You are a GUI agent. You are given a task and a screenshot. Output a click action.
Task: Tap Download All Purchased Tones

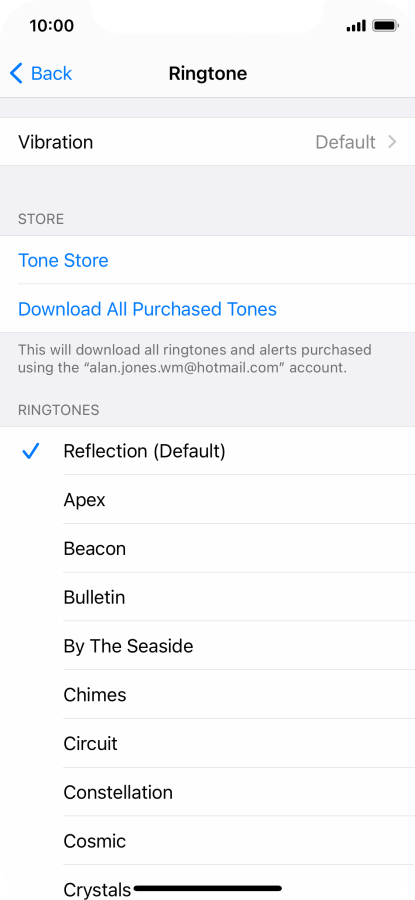point(207,309)
